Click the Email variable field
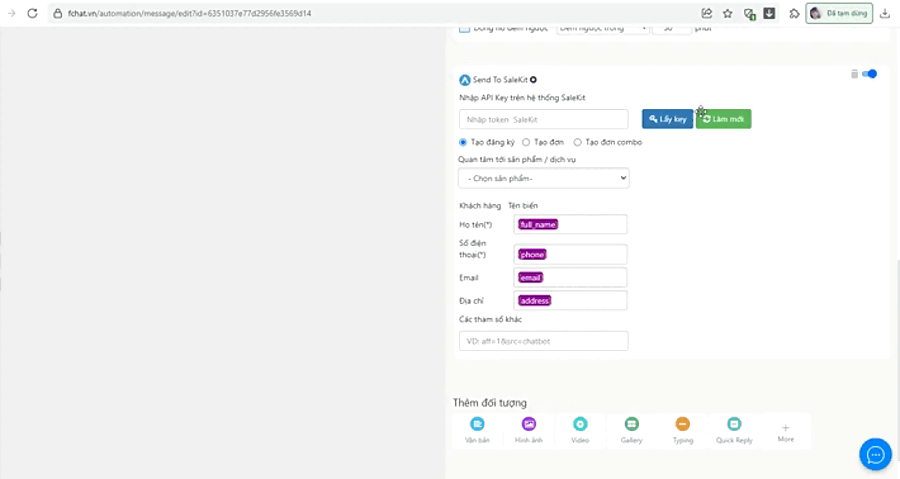Image resolution: width=900 pixels, height=479 pixels. (570, 278)
